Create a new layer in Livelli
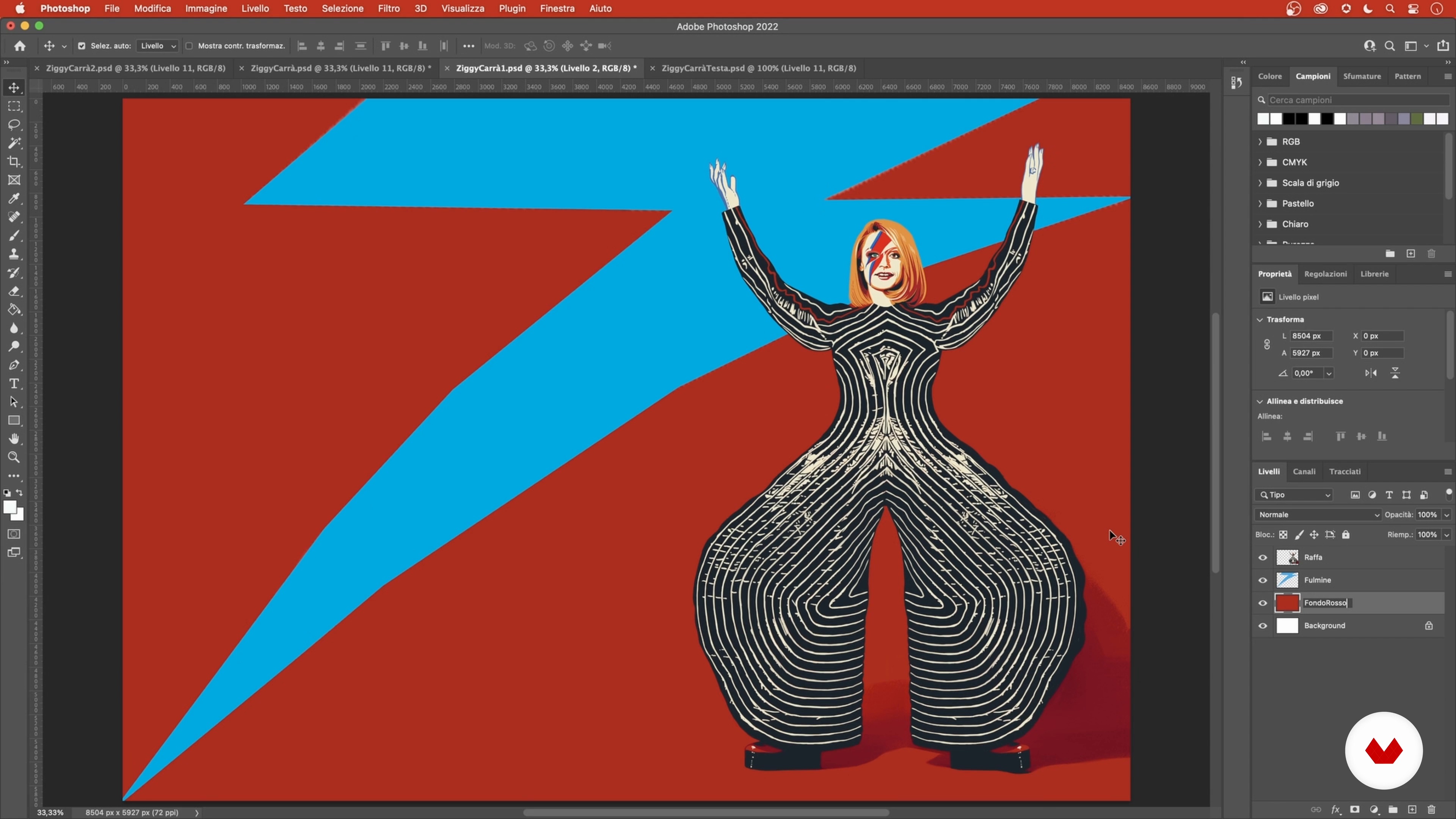 pyautogui.click(x=1412, y=810)
